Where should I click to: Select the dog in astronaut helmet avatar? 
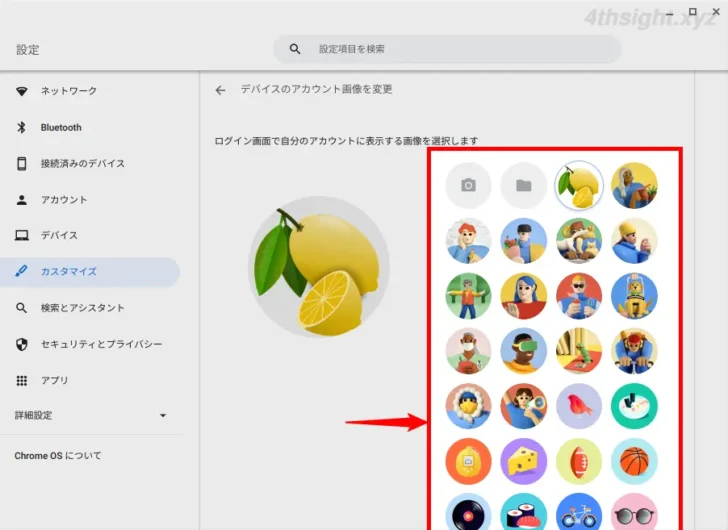pyautogui.click(x=634, y=296)
